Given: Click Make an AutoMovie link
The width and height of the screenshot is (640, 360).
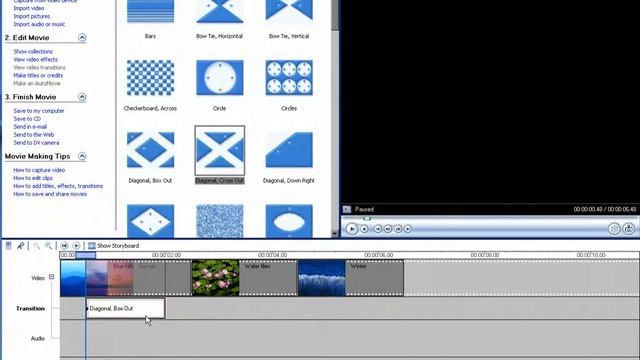Looking at the screenshot, I should pyautogui.click(x=37, y=83).
